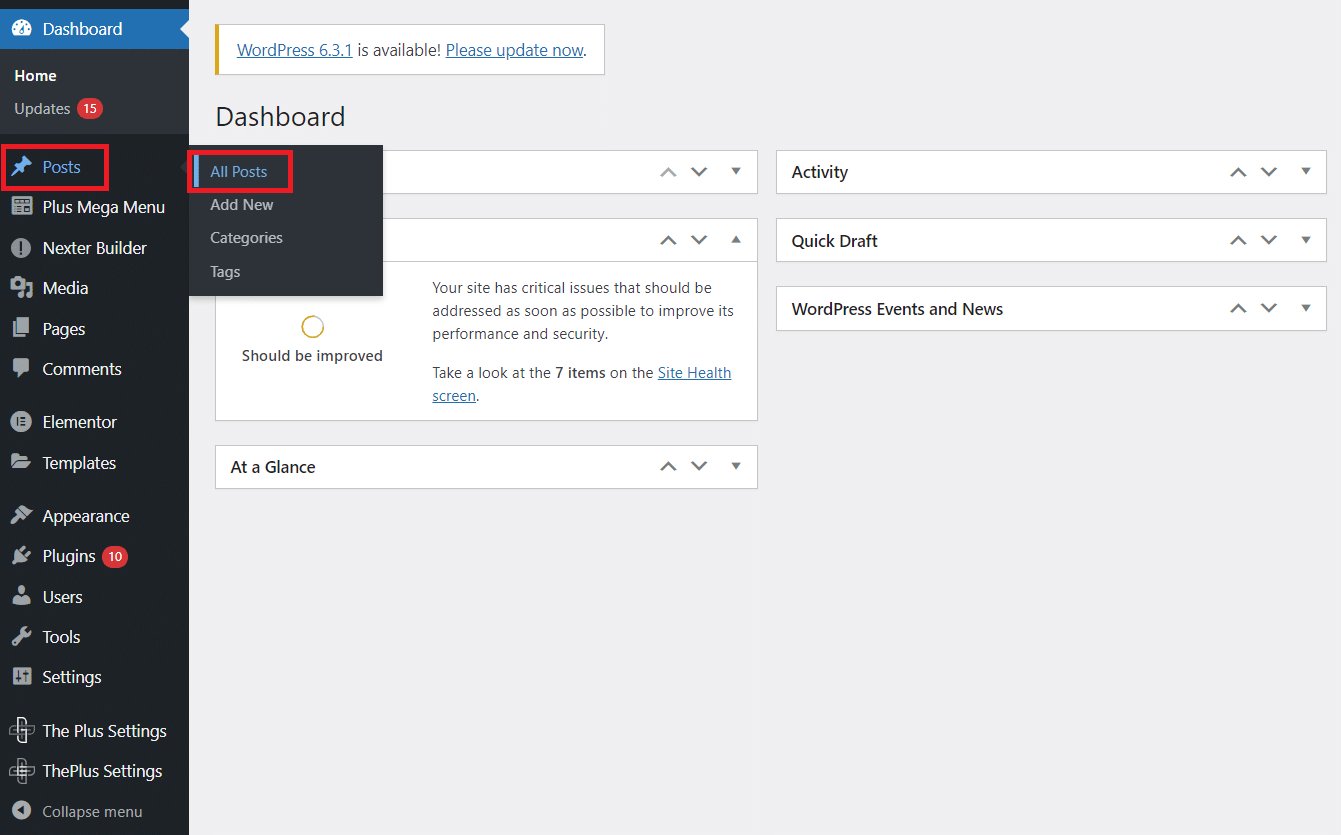Click the Plugins plug icon

21,556
